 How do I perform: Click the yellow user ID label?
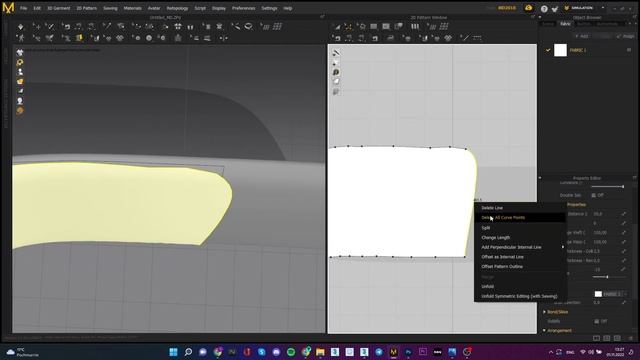pos(507,8)
